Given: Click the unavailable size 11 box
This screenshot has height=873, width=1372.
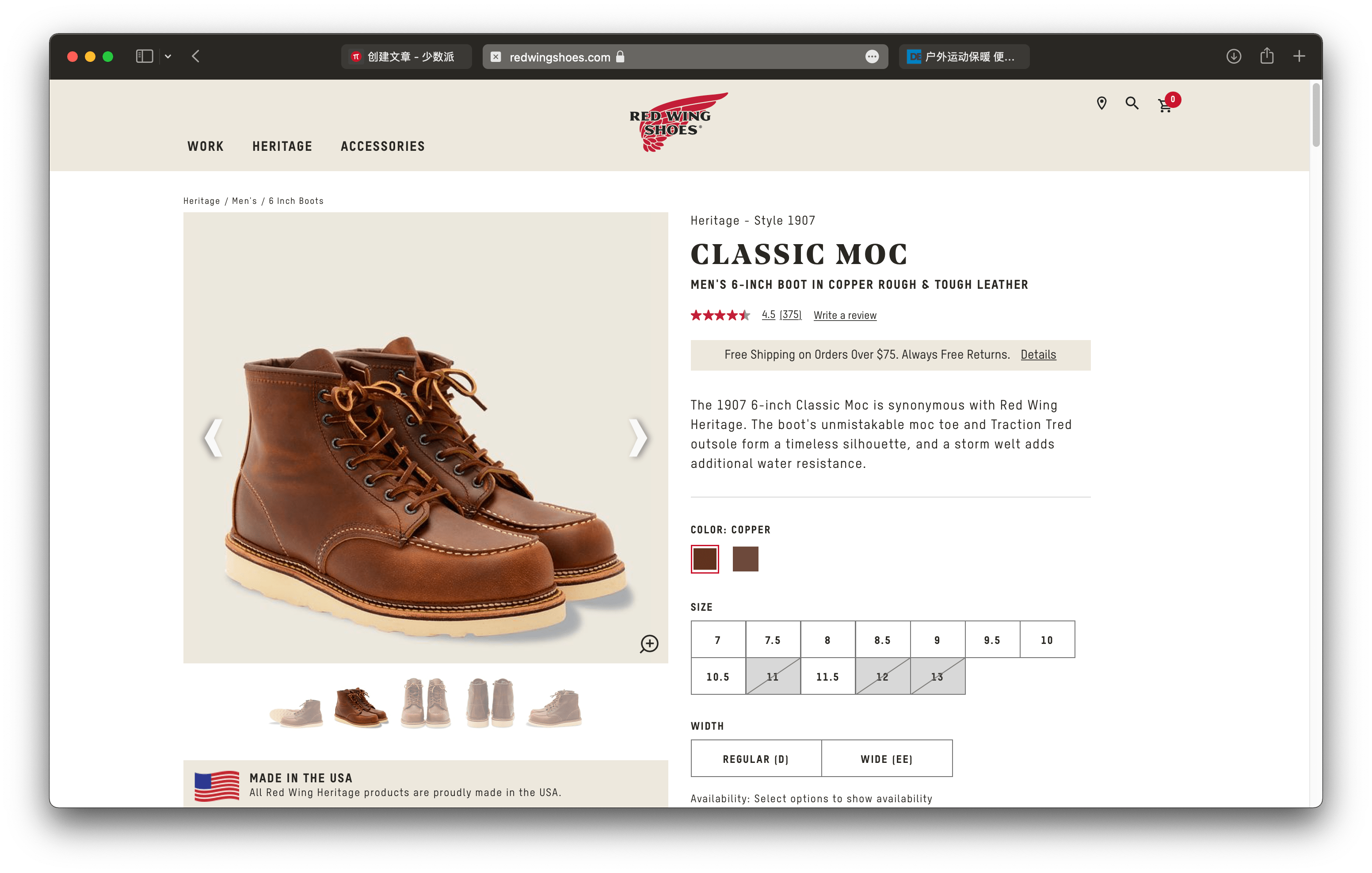Looking at the screenshot, I should click(773, 676).
